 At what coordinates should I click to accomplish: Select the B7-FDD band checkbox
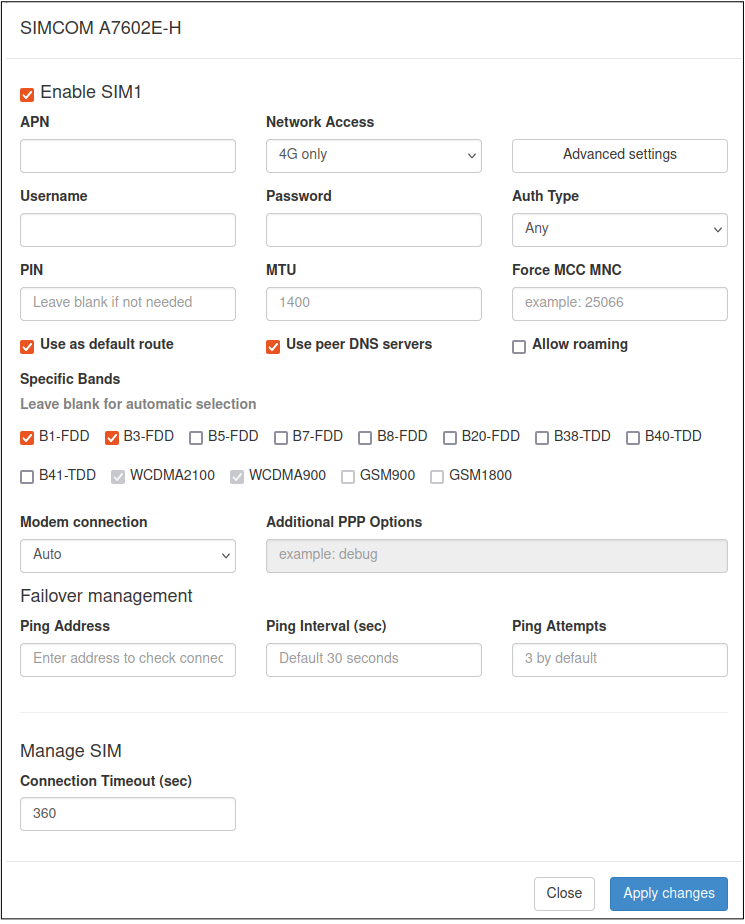(x=281, y=437)
